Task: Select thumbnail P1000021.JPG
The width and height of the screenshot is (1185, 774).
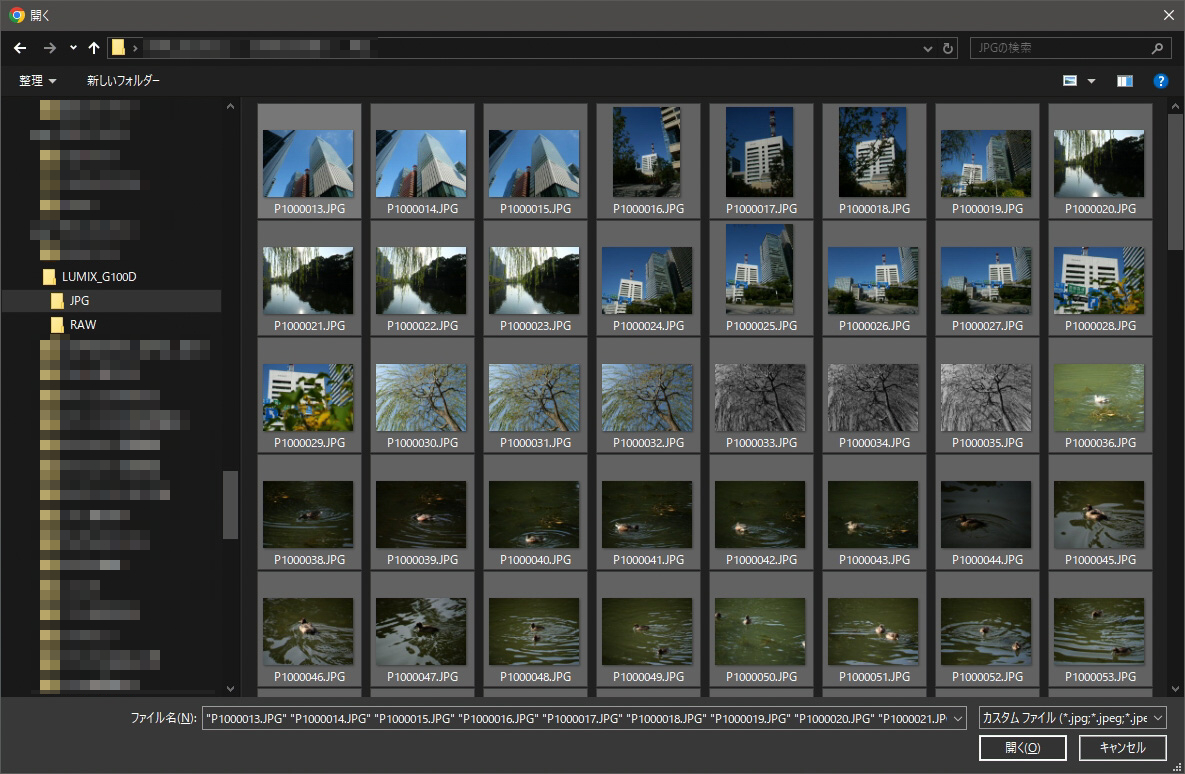Action: (x=309, y=278)
